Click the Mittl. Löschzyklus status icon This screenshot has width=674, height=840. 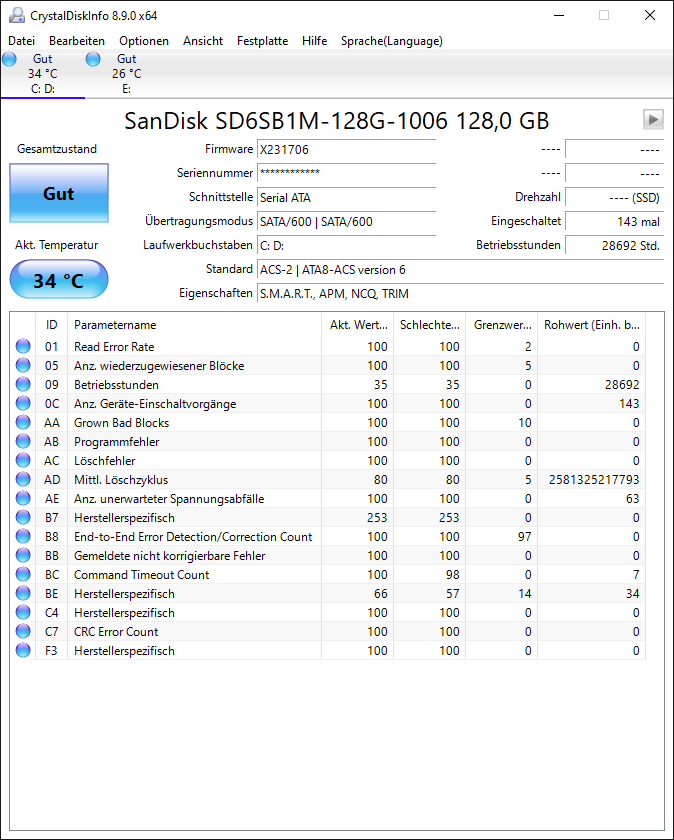tap(22, 479)
